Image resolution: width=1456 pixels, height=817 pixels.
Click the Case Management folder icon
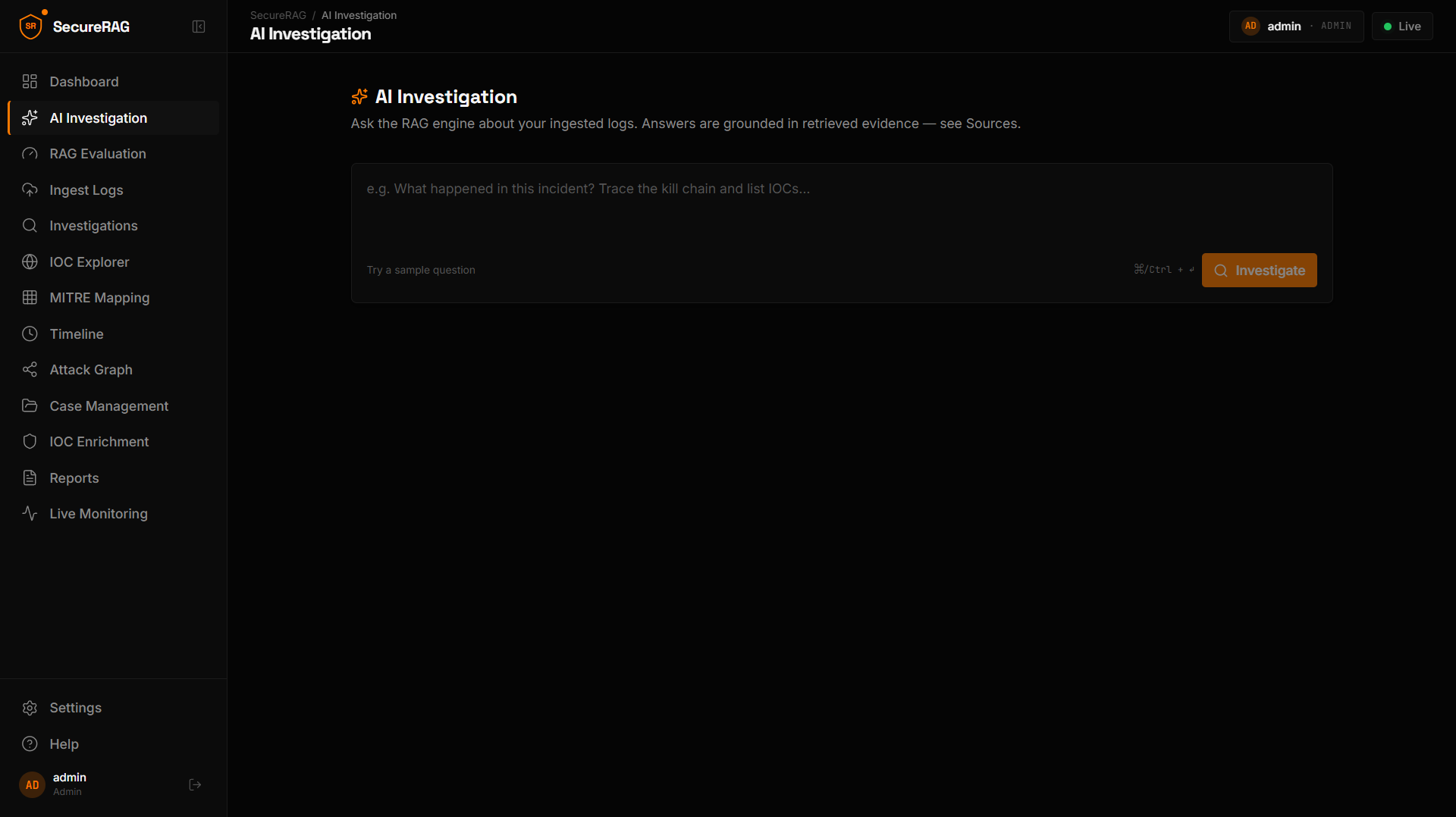(30, 405)
